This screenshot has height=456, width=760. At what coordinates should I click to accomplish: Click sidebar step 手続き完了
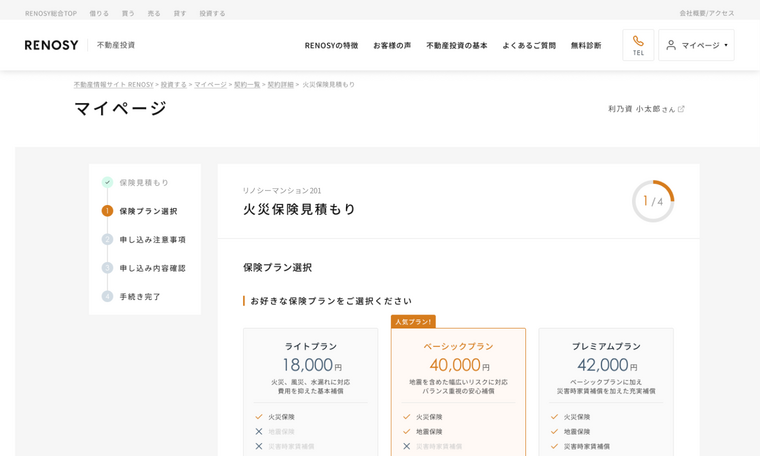pyautogui.click(x=140, y=297)
